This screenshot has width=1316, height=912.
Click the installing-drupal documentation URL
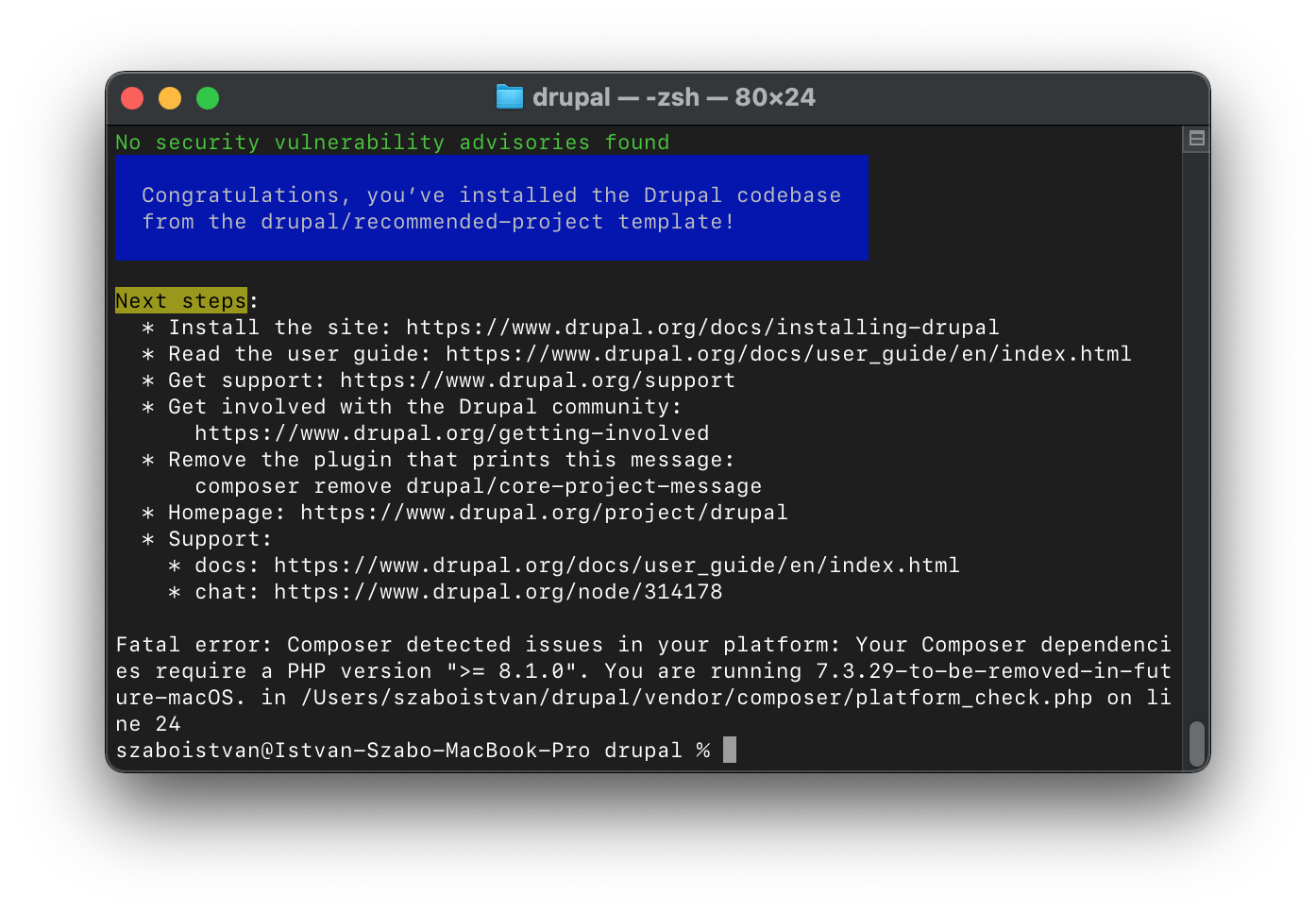coord(702,328)
